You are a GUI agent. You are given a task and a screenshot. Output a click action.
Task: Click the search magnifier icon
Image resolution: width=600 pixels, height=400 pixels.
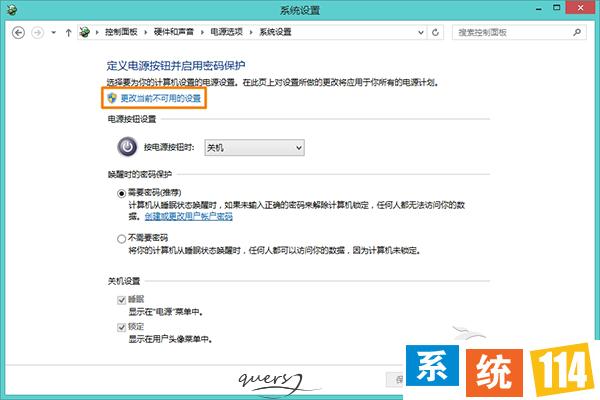[x=577, y=33]
